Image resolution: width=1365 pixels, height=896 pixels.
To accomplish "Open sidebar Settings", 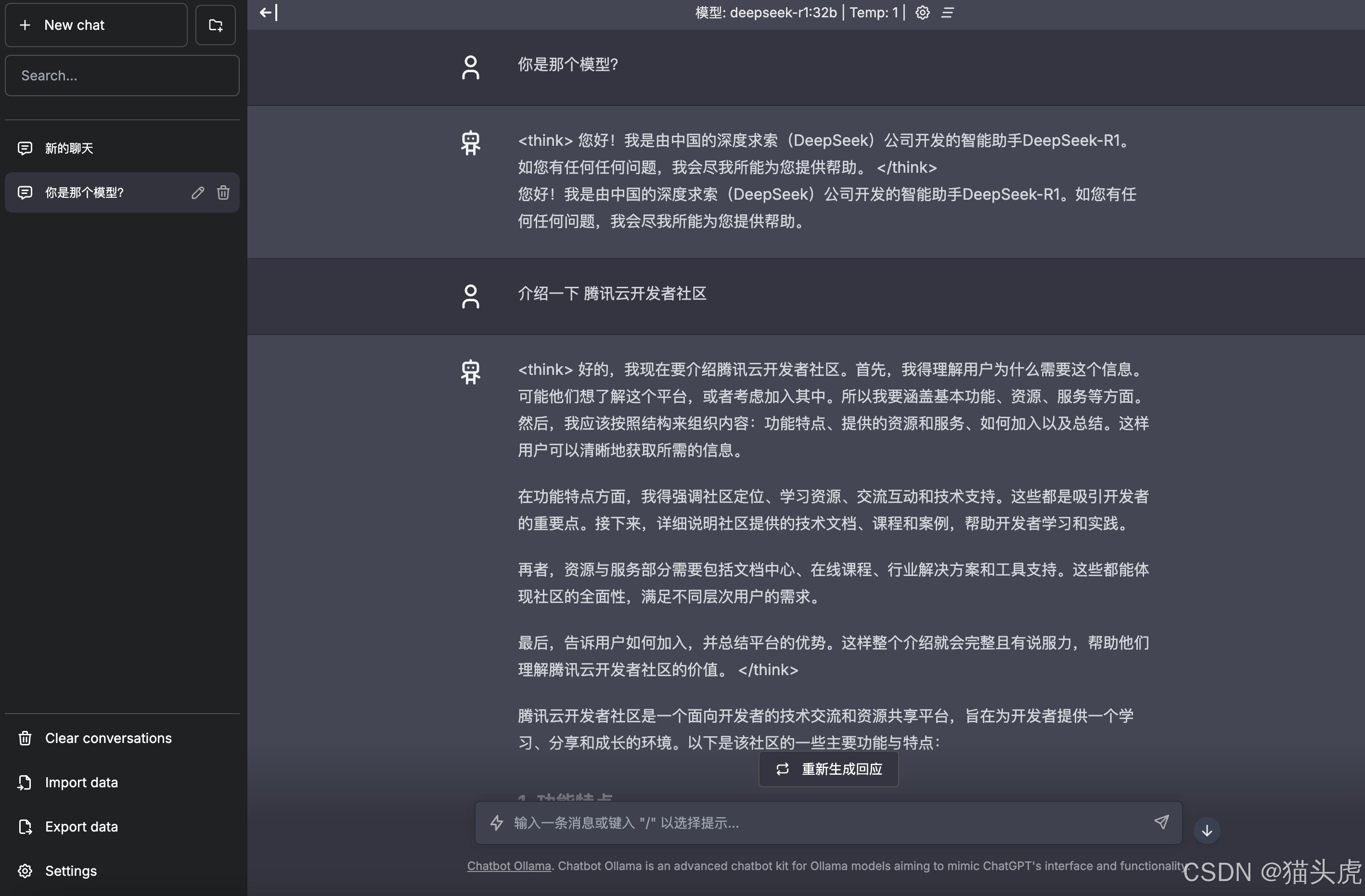I will point(71,871).
